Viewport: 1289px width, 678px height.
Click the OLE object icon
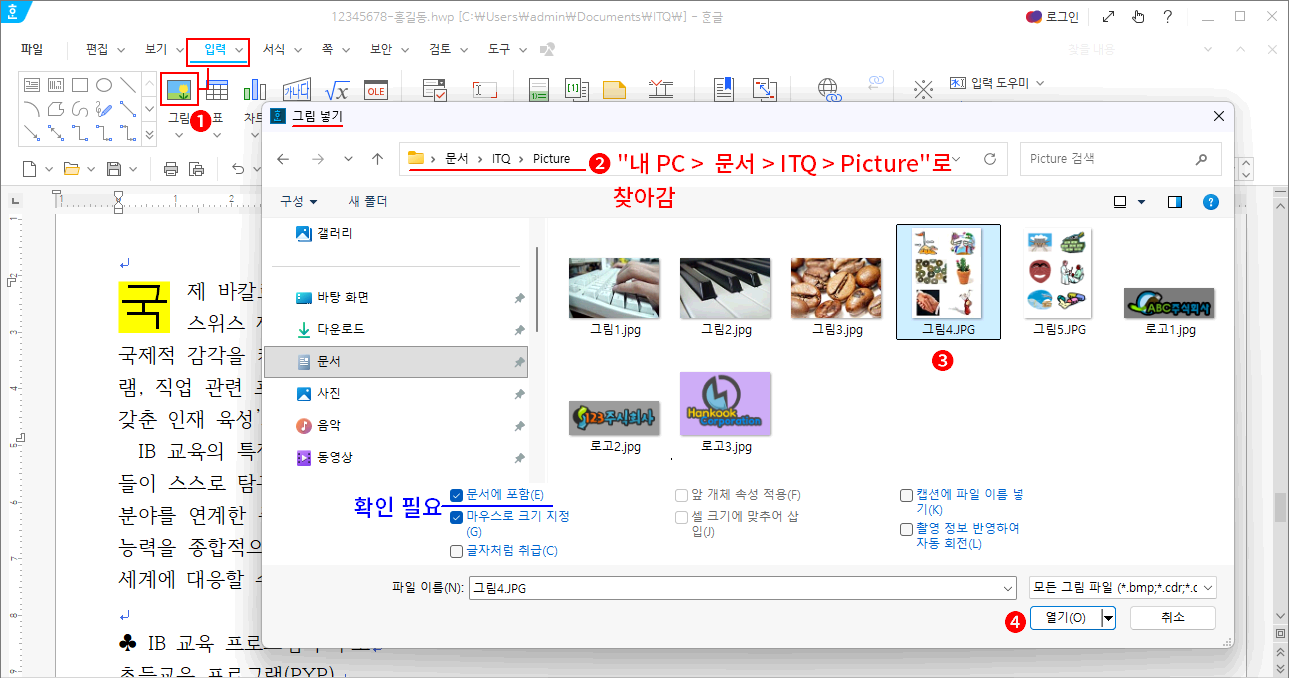click(x=375, y=90)
